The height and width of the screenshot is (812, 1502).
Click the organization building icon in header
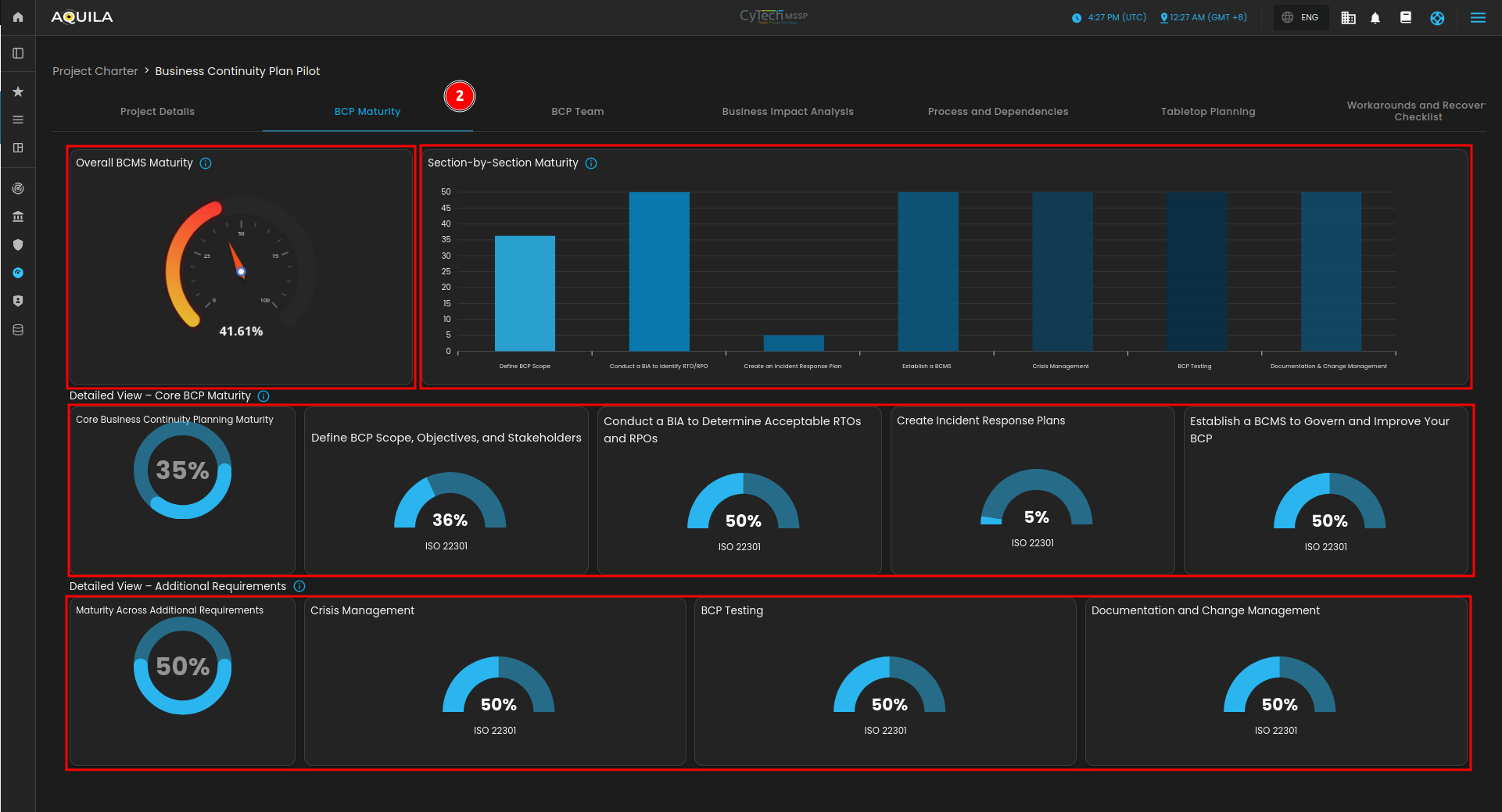[1348, 18]
